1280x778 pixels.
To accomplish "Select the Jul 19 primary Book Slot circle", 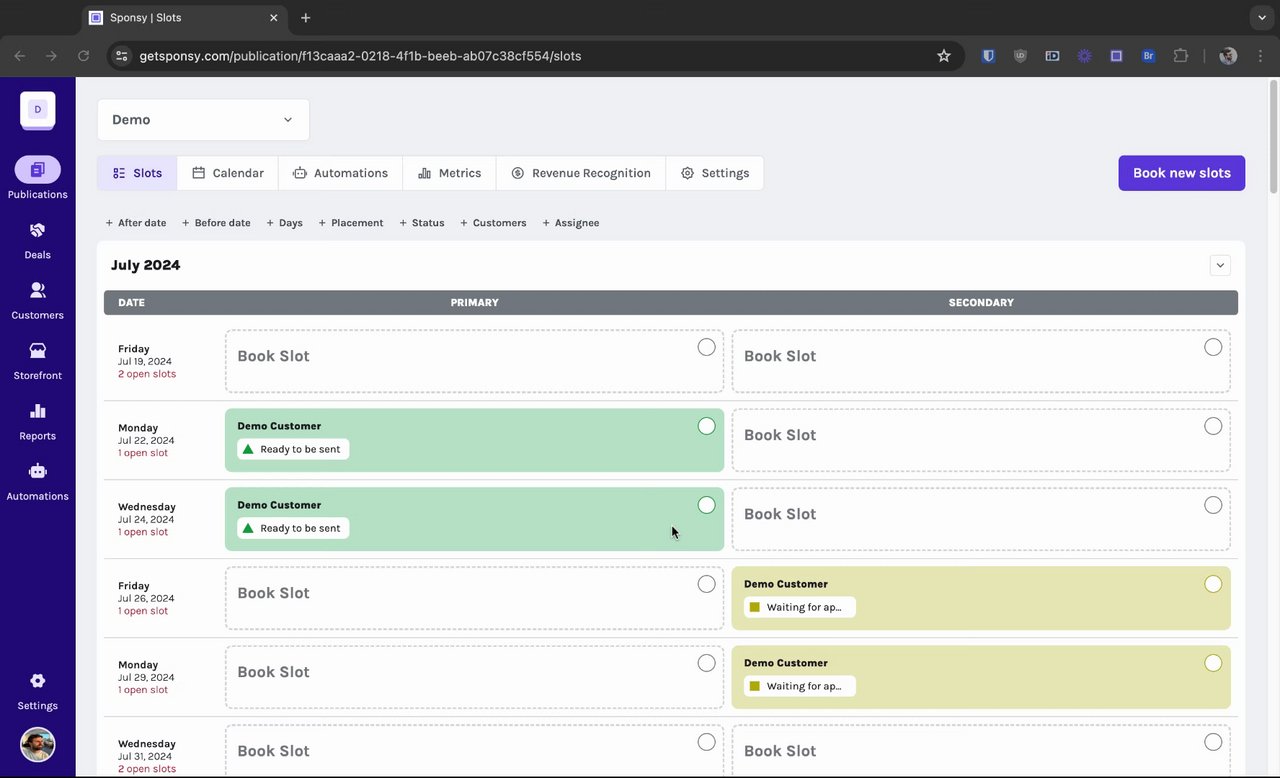I will (706, 347).
